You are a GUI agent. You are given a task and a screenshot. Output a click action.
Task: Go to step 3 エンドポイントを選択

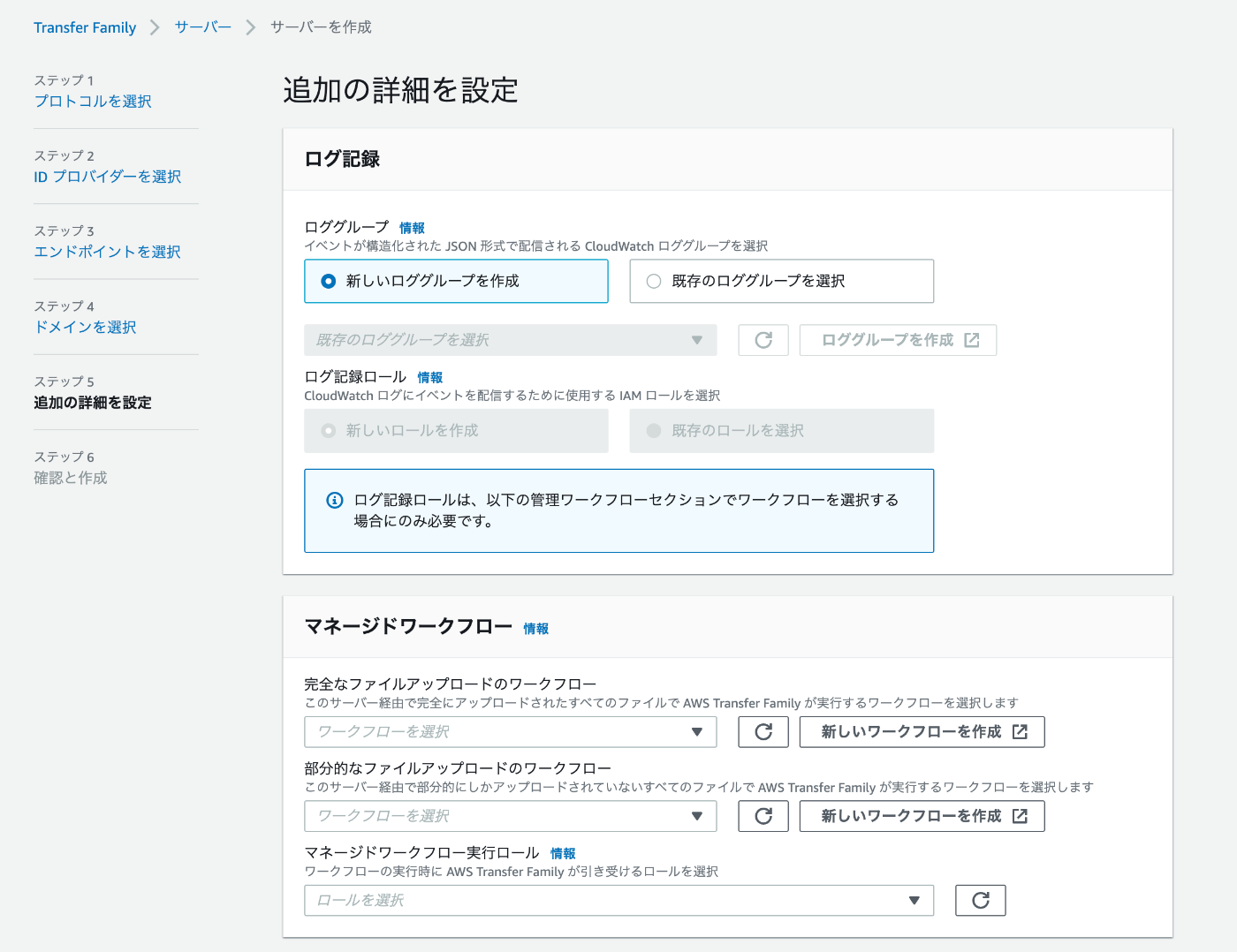coord(107,252)
